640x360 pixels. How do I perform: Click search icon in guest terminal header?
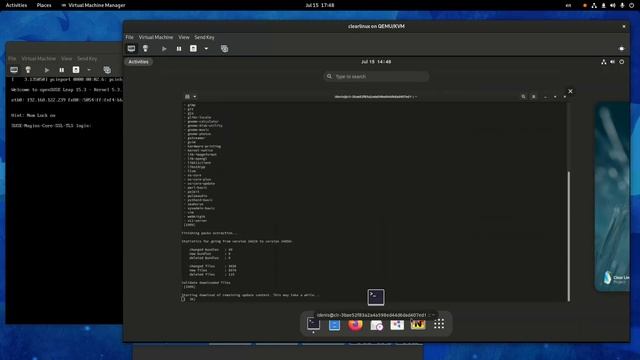tap(523, 97)
